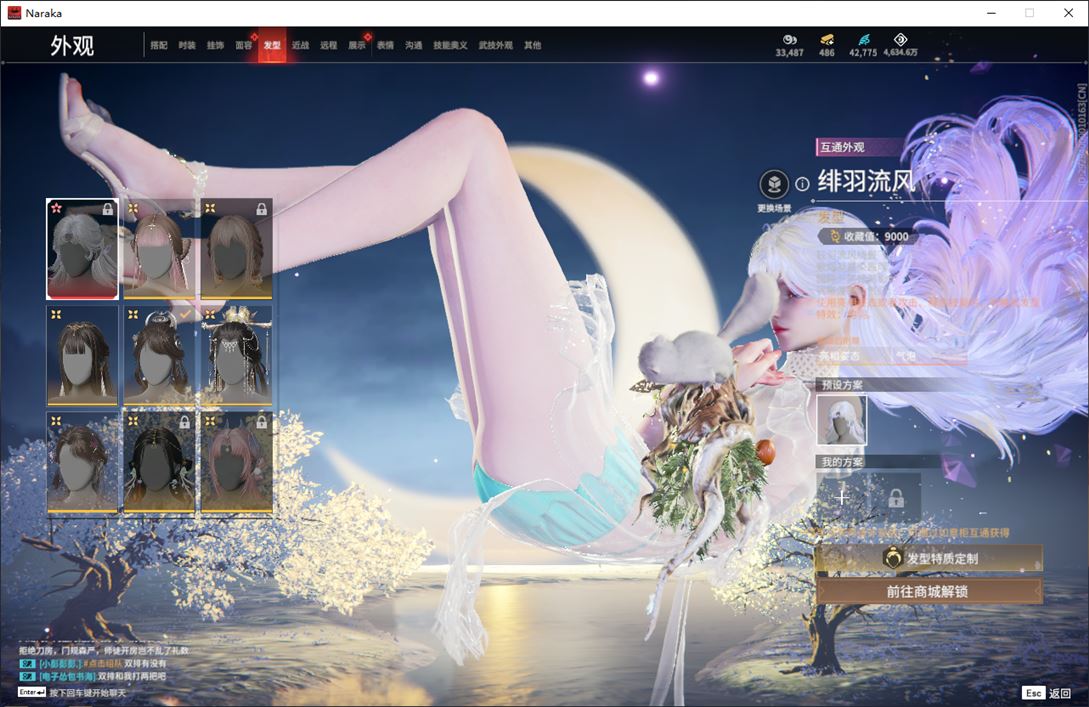Select the locked pink hairstyle in the bottom row
This screenshot has width=1089, height=707.
(236, 463)
